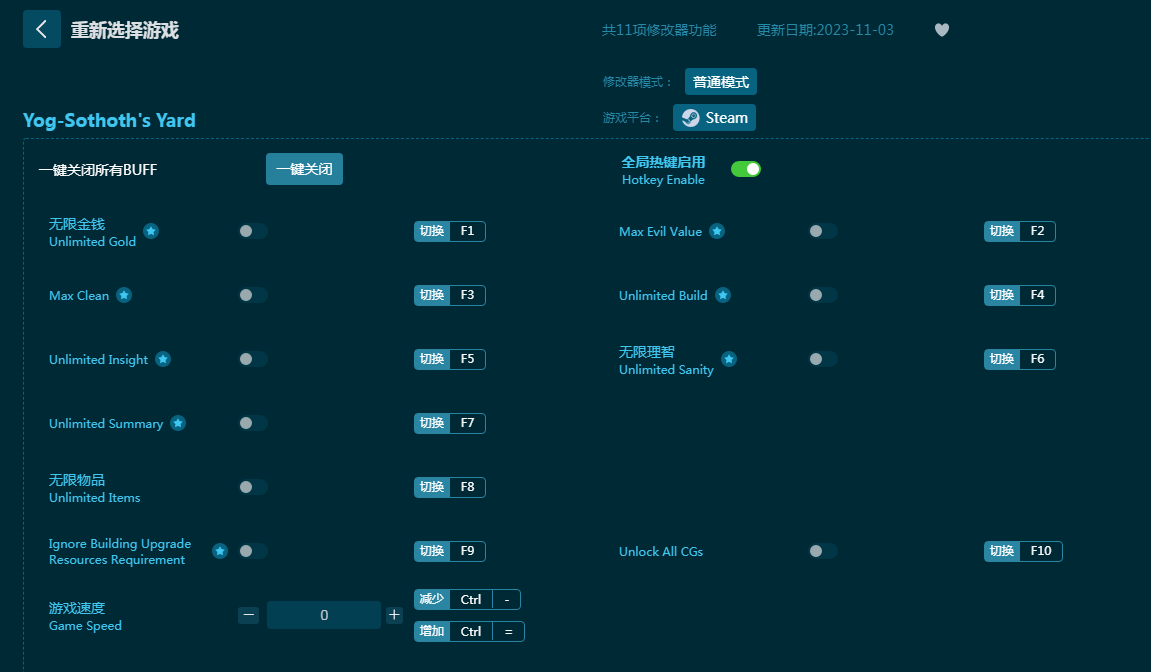This screenshot has height=672, width=1151.
Task: Increase game speed with the plus button
Action: (x=394, y=615)
